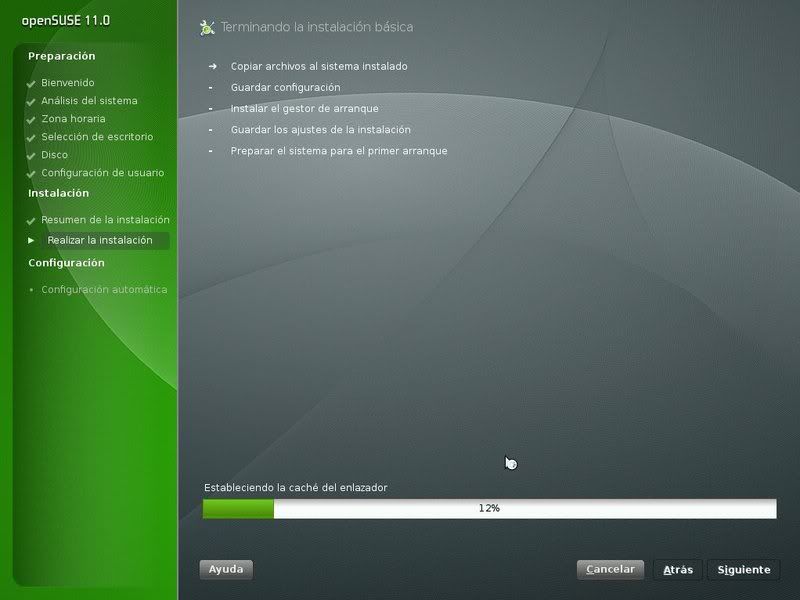This screenshot has height=600, width=800.
Task: Click the installation progress bar at 12%
Action: coord(489,509)
